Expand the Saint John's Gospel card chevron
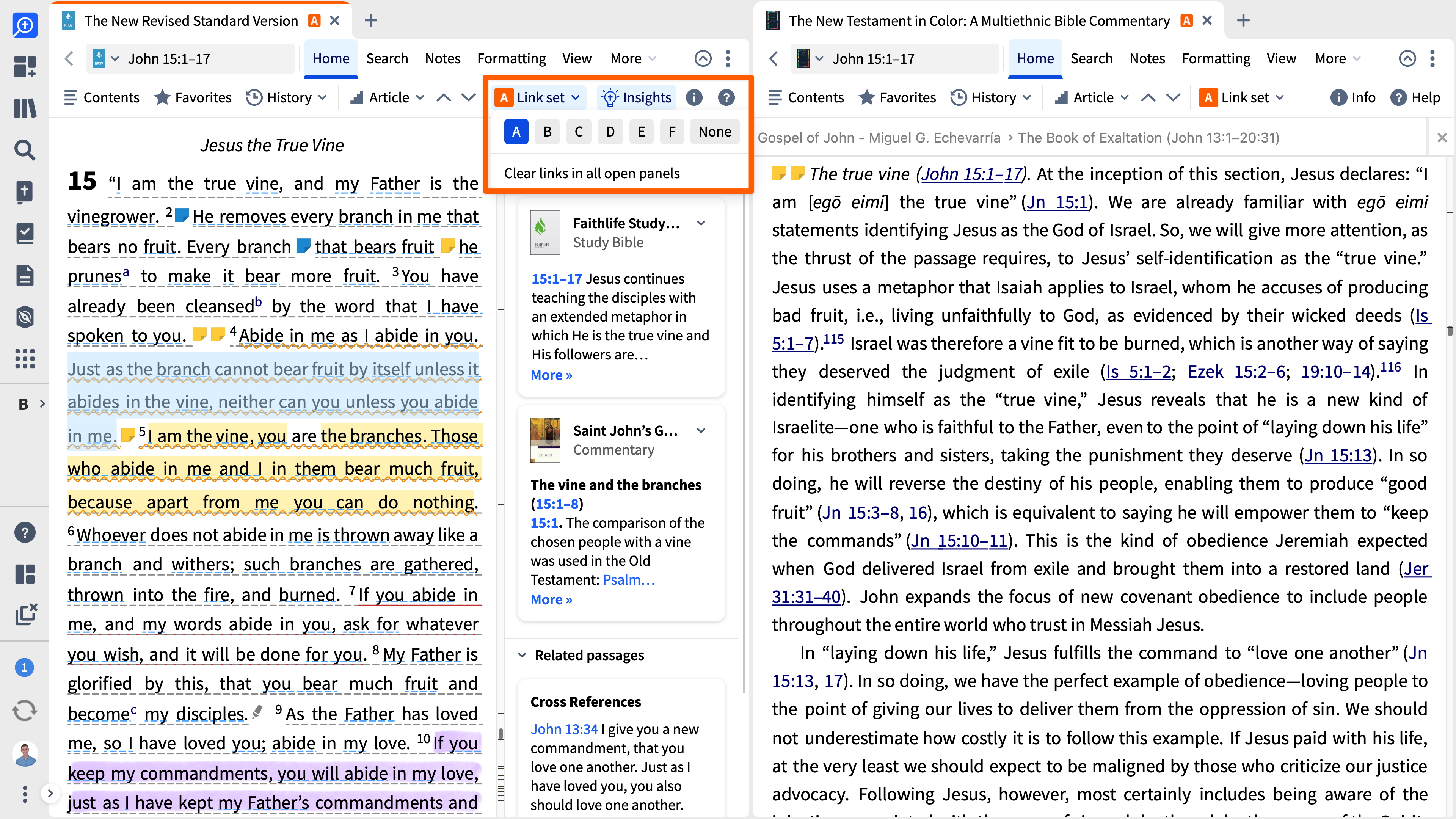Viewport: 1456px width, 819px height. pyautogui.click(x=701, y=431)
